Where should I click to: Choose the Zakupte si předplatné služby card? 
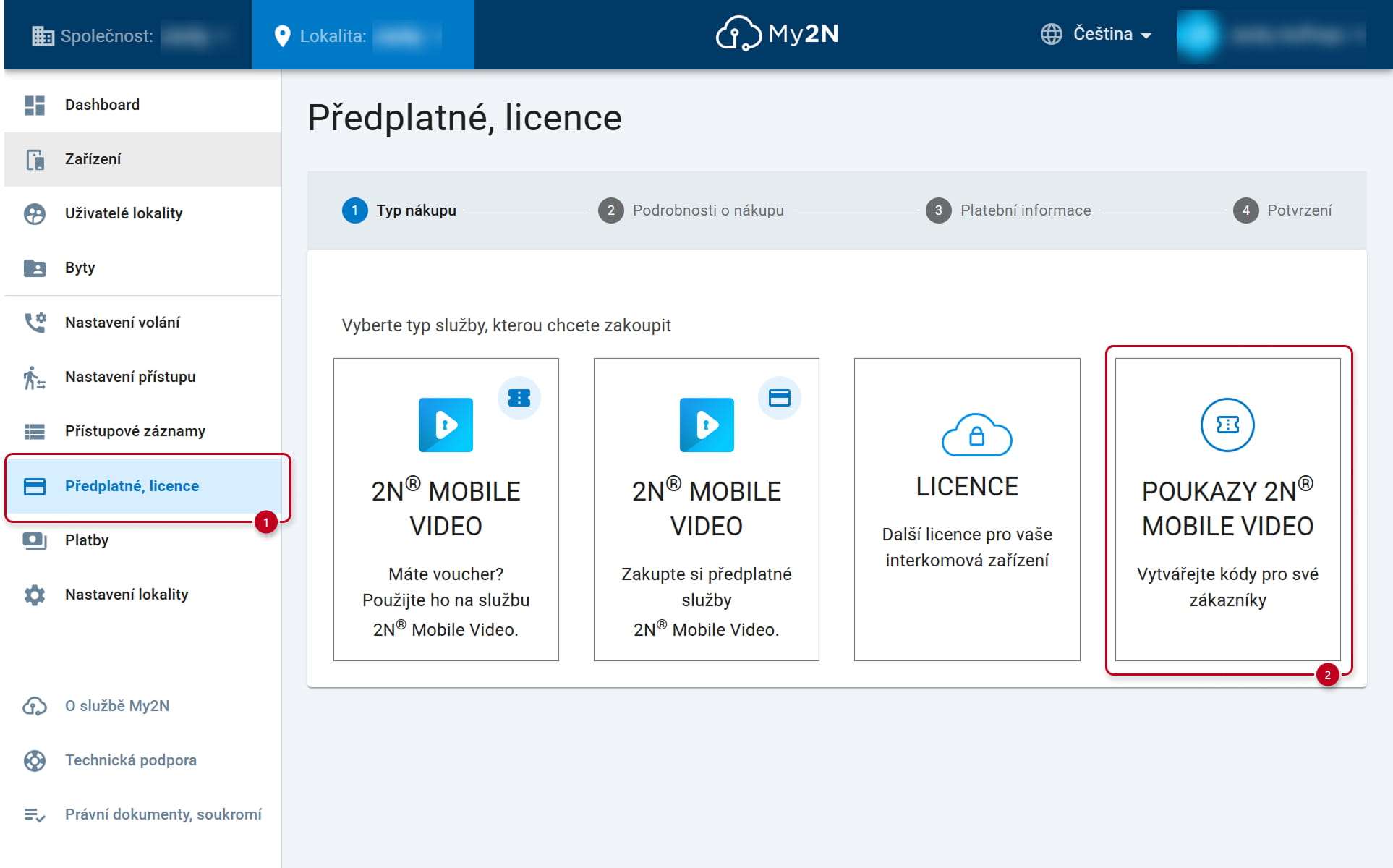pos(707,509)
